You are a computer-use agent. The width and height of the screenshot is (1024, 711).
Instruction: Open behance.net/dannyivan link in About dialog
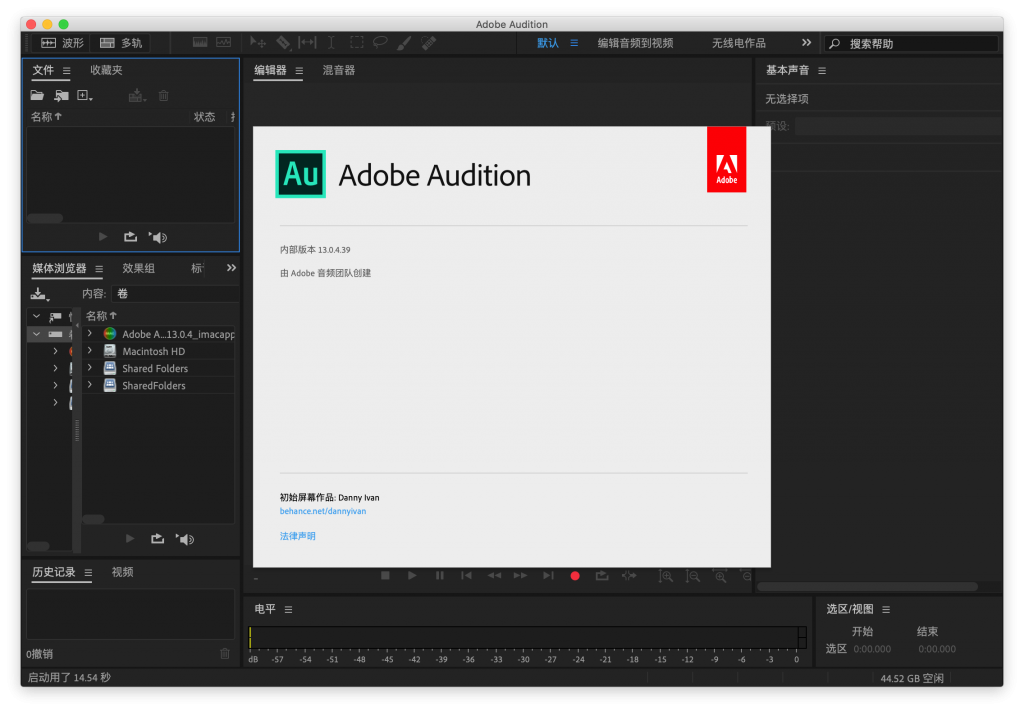[x=323, y=511]
